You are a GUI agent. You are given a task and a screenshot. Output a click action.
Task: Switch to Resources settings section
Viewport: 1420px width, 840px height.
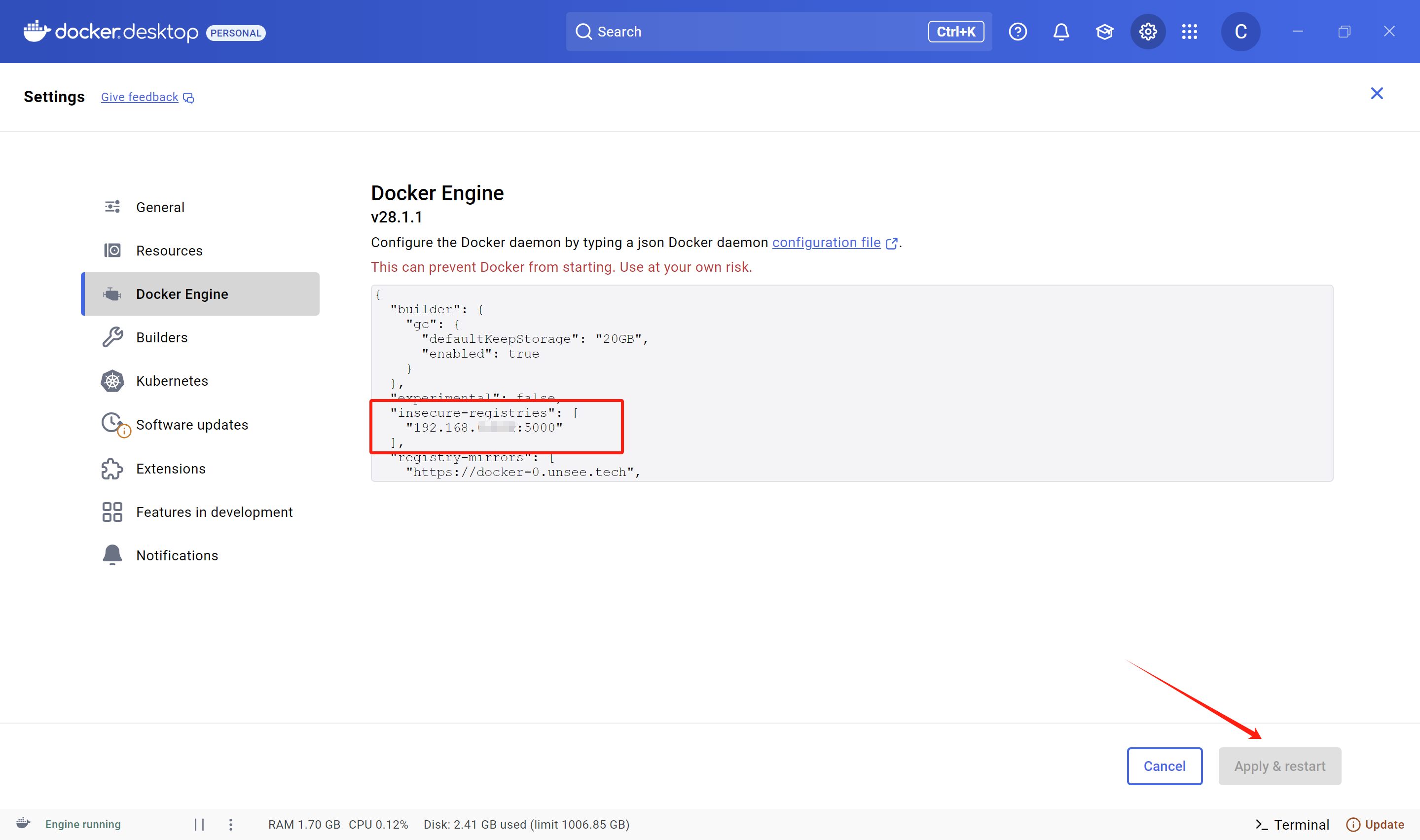point(169,251)
